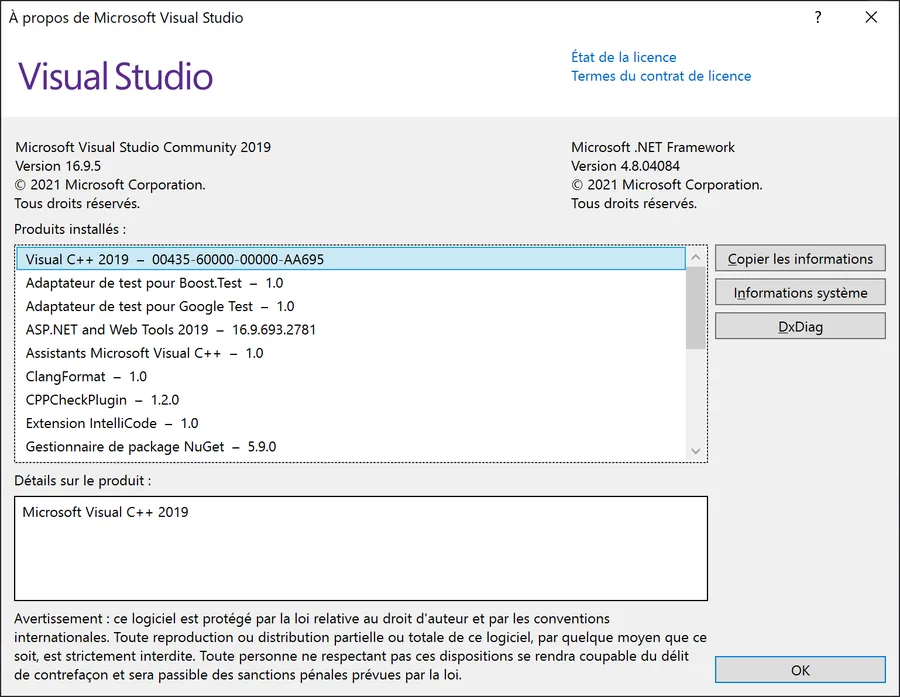Screen dimensions: 900x697
Task: Click the help question mark icon
Action: [818, 17]
